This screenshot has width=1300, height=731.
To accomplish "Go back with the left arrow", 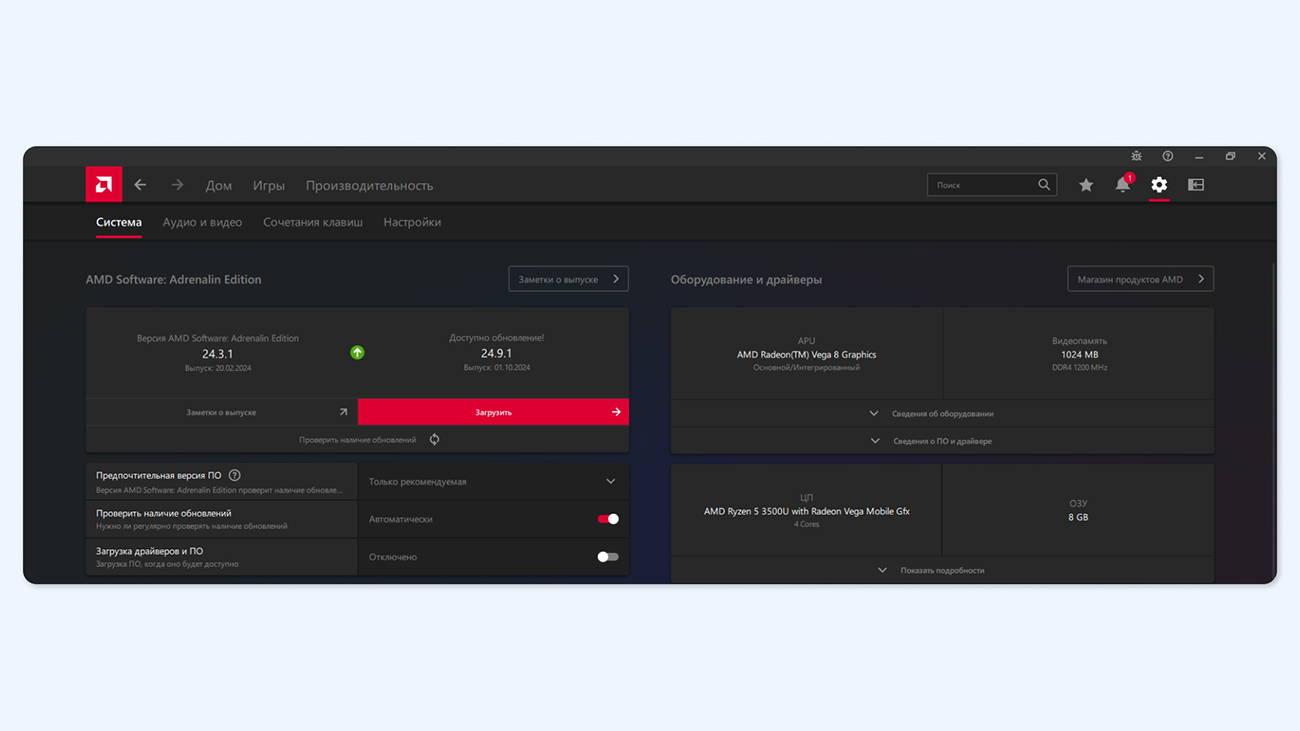I will point(140,185).
